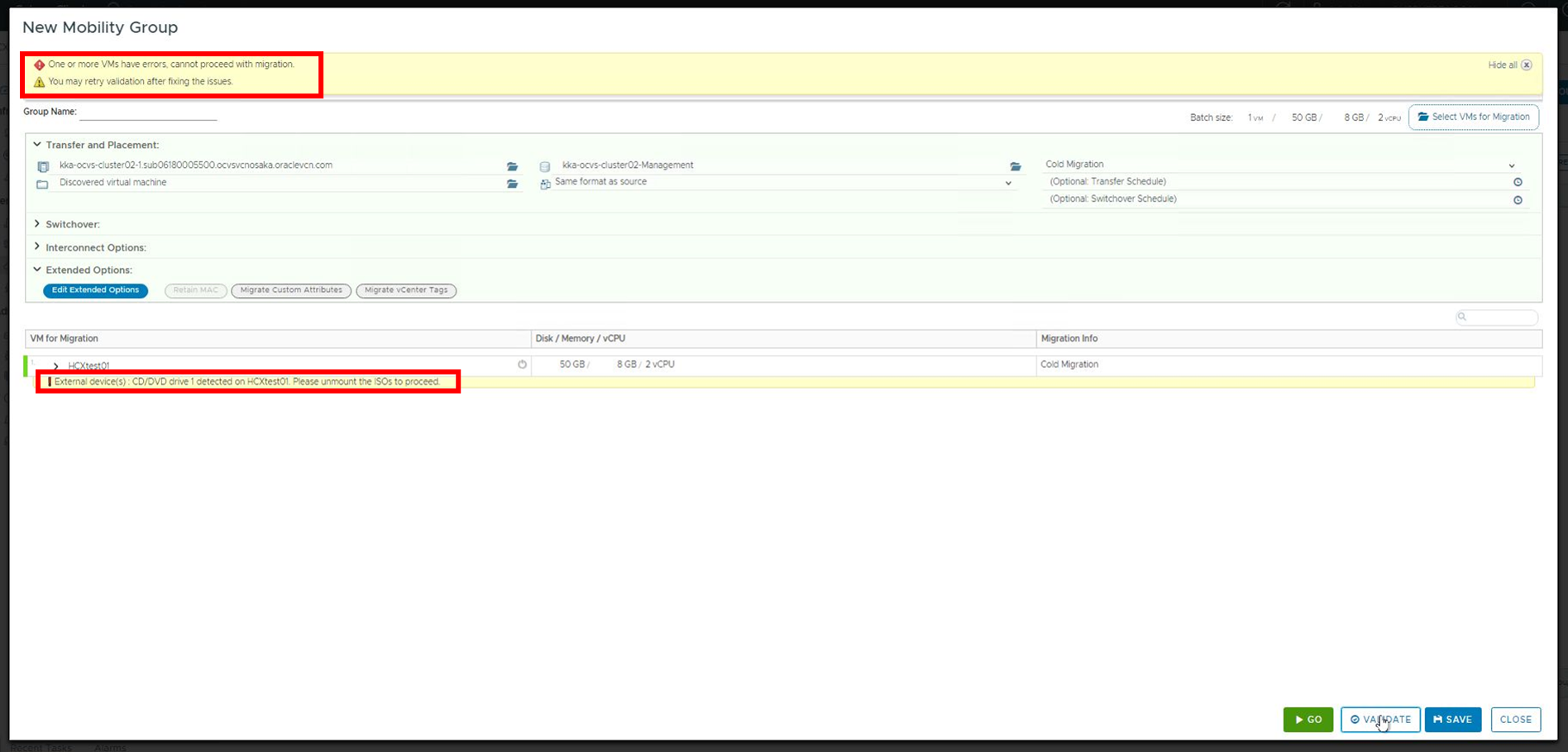
Task: Expand the Switchover section
Action: pyautogui.click(x=37, y=224)
